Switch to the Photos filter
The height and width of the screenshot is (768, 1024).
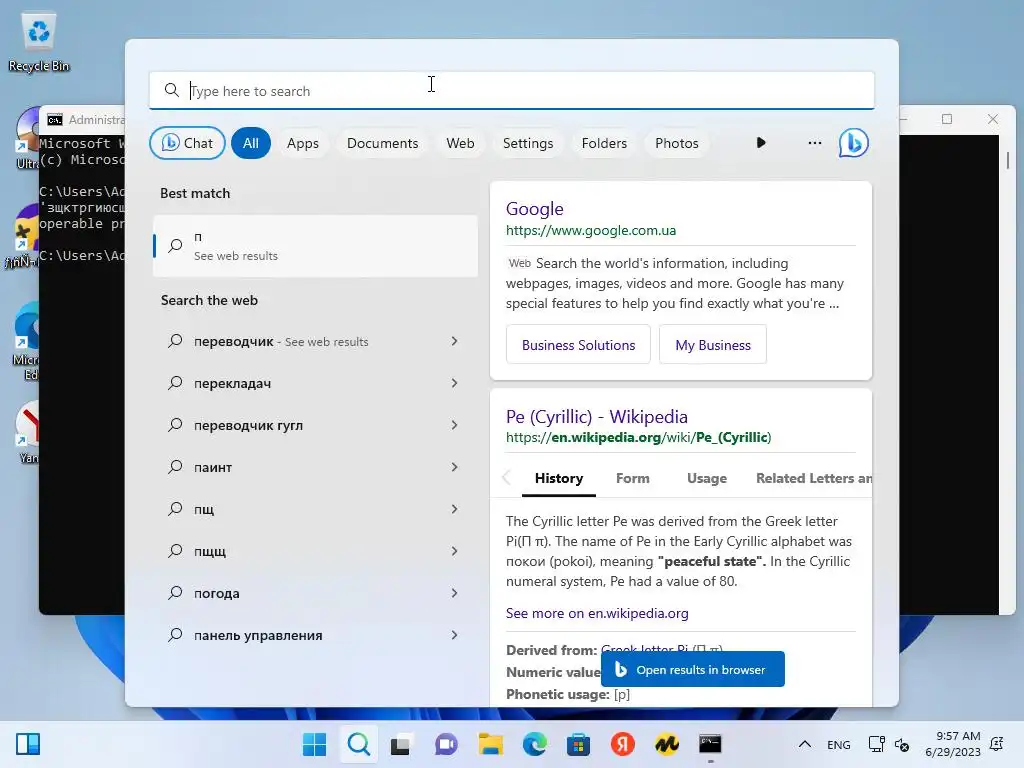[x=677, y=143]
